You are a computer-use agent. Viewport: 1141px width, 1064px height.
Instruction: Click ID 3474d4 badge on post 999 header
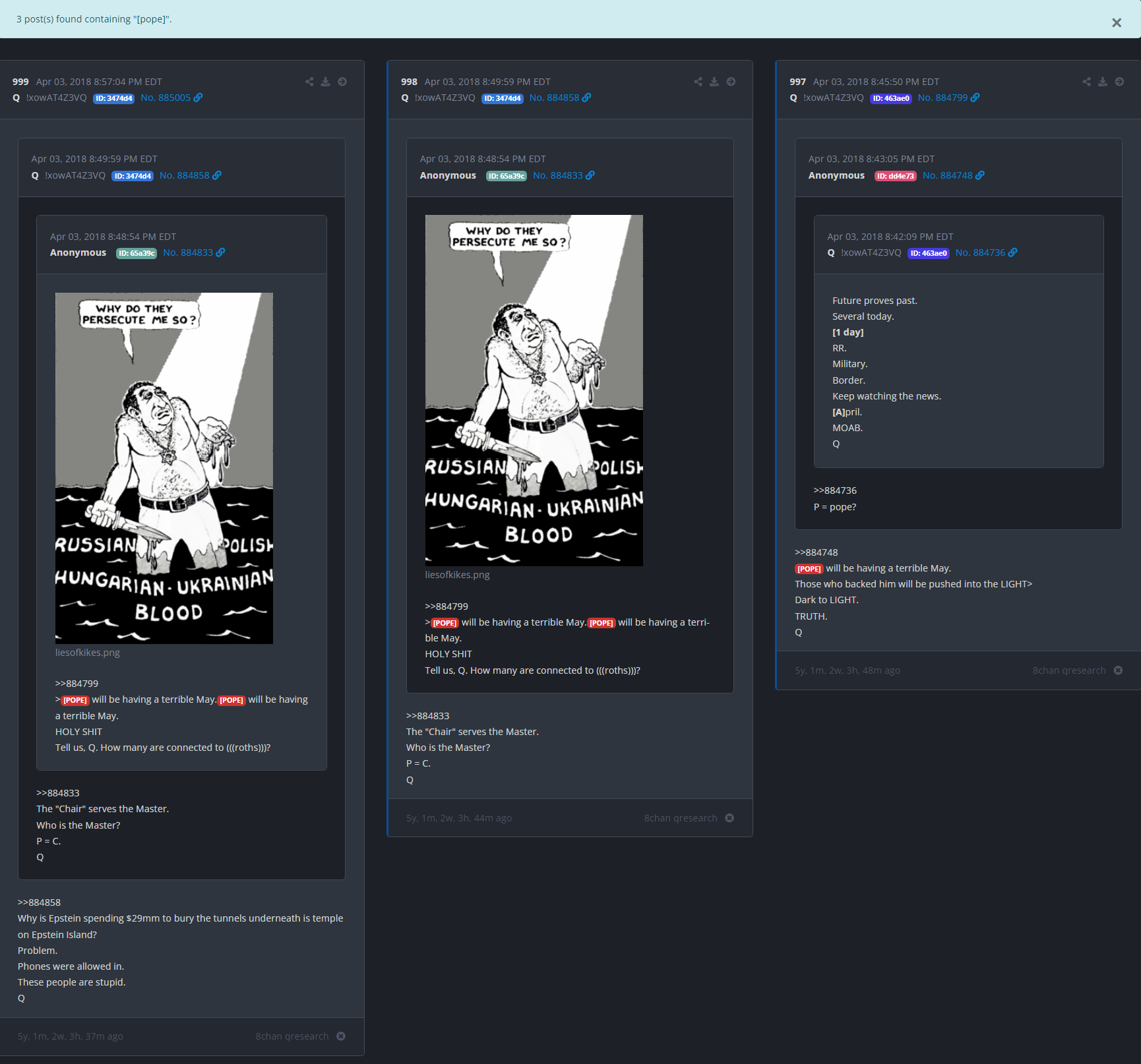pyautogui.click(x=113, y=98)
